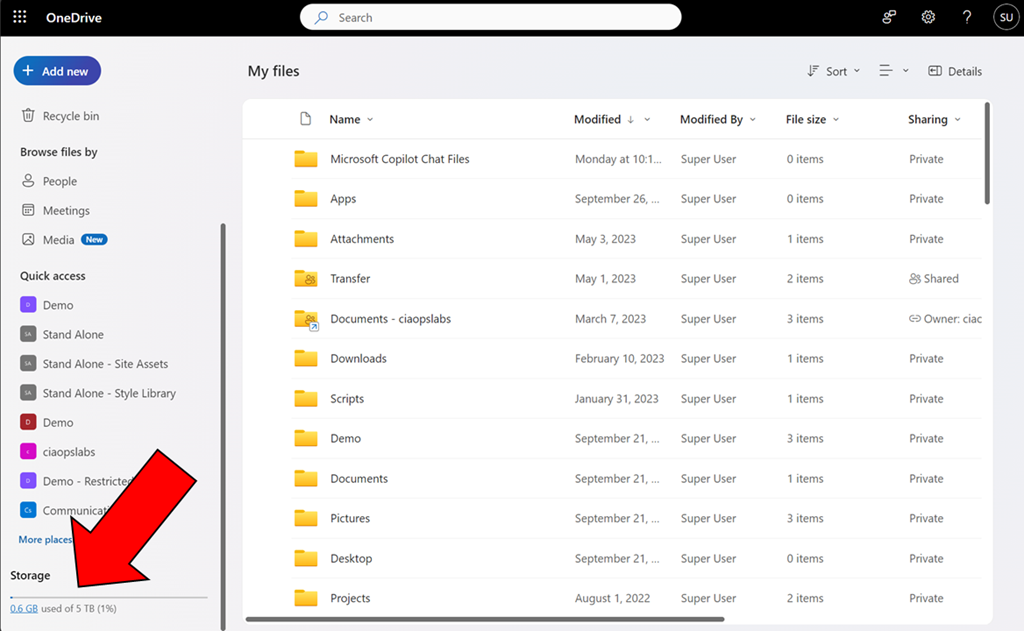Screen dimensions: 1024x631
Task: Open the SU account profile avatar
Action: pos(1004,17)
